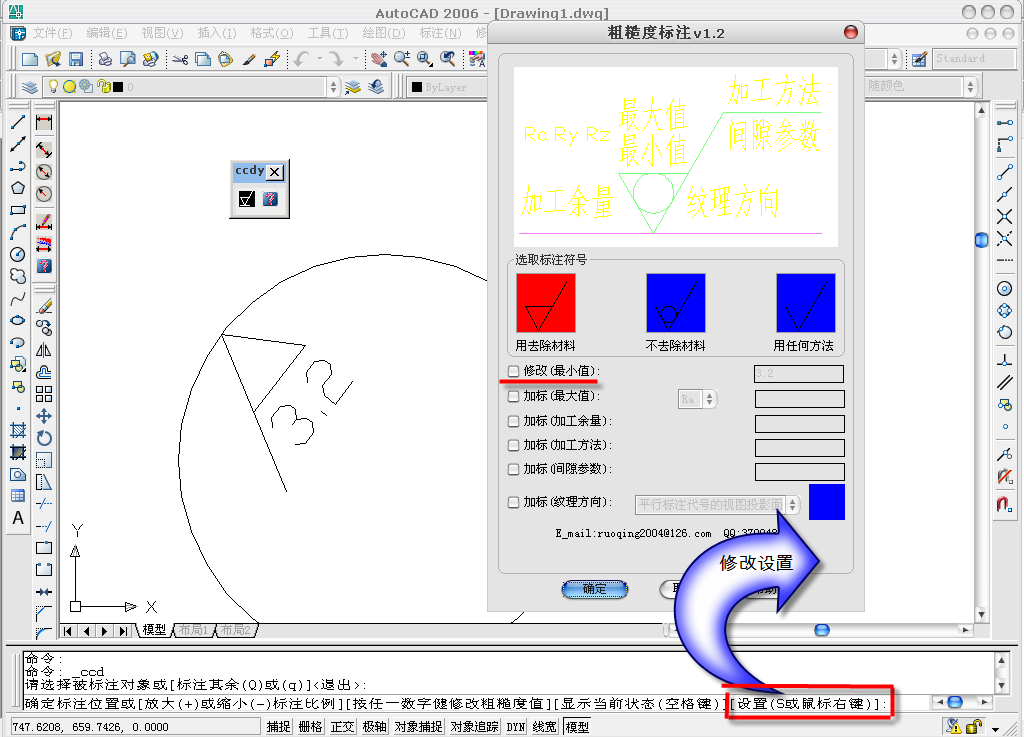Image resolution: width=1024 pixels, height=737 pixels.
Task: Open the 平行标注代号的视图投影面 texture direction dropdown
Action: 792,505
